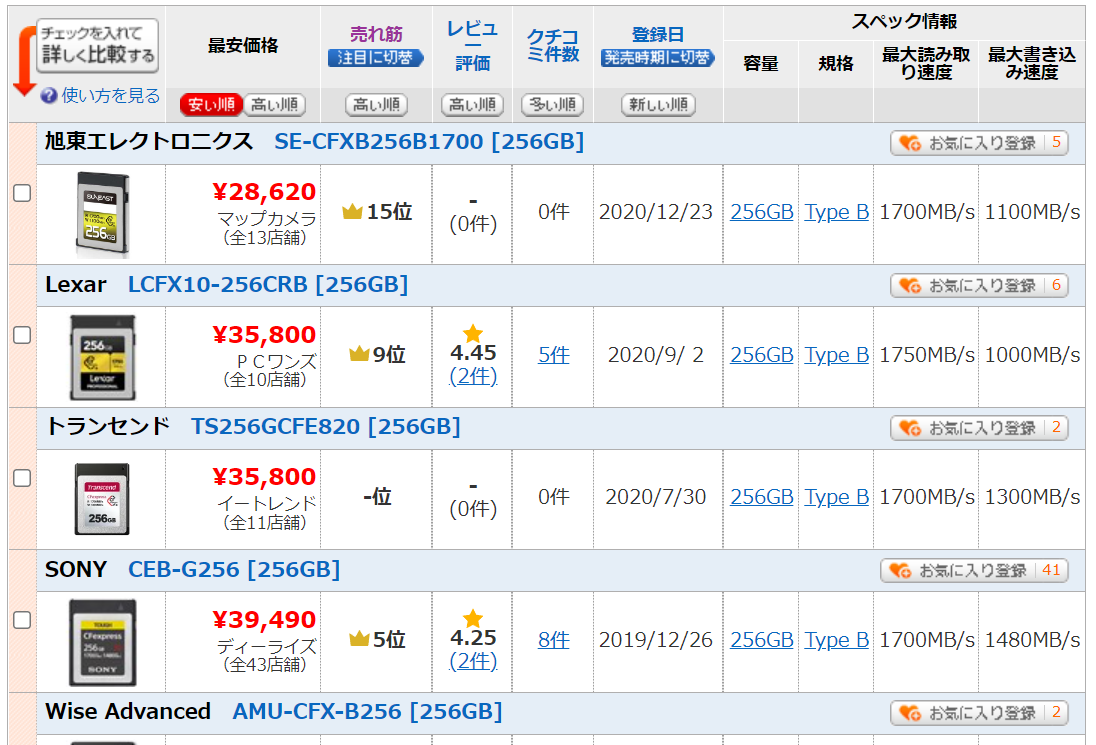
Task: Click the 登録日 column header
Action: [658, 34]
